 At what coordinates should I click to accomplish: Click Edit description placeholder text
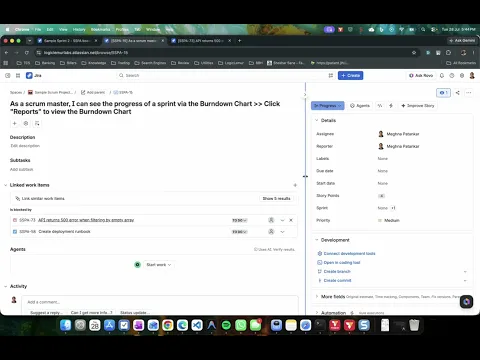pyautogui.click(x=25, y=146)
